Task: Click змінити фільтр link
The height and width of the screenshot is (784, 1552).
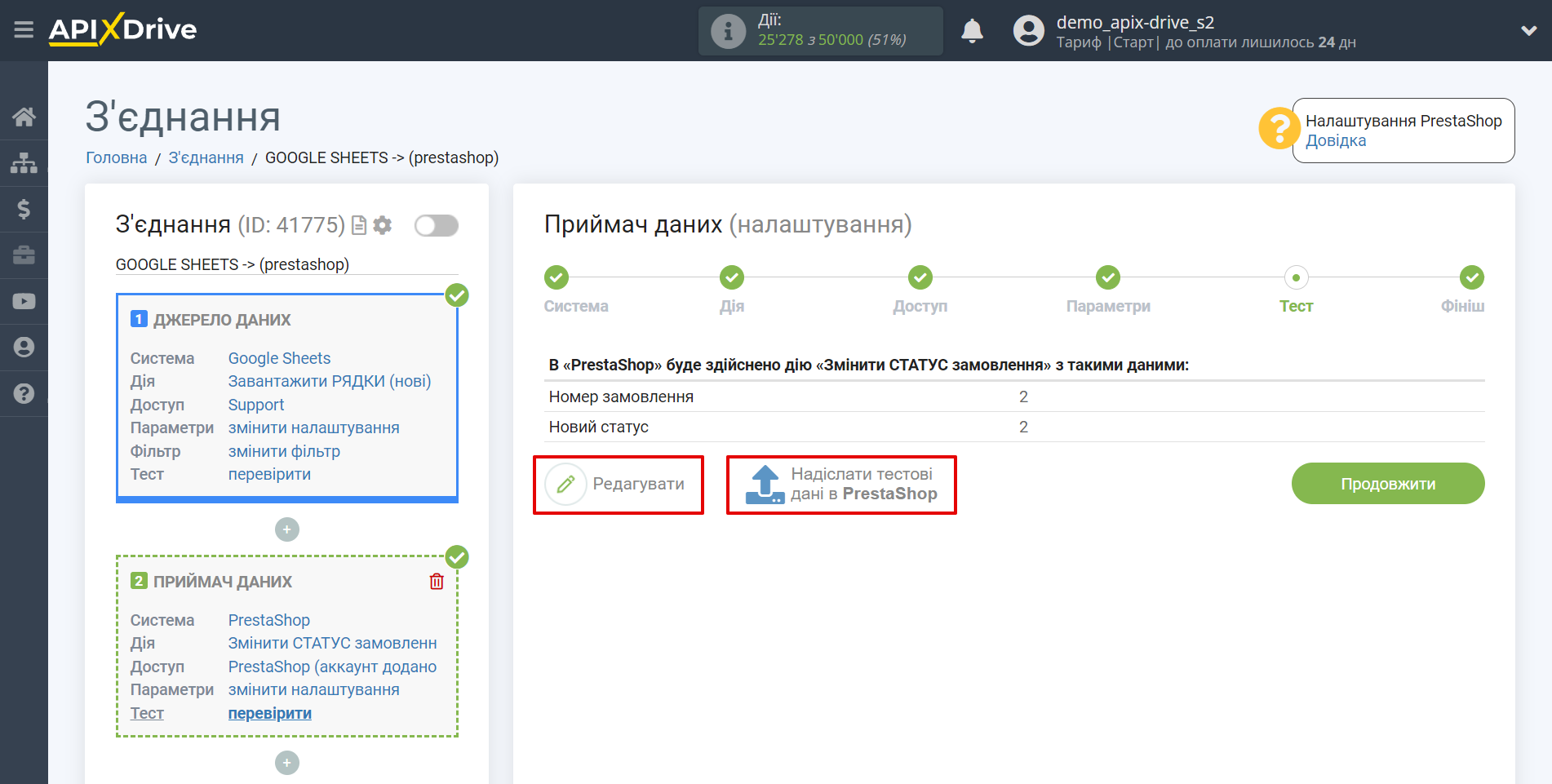Action: pyautogui.click(x=284, y=451)
